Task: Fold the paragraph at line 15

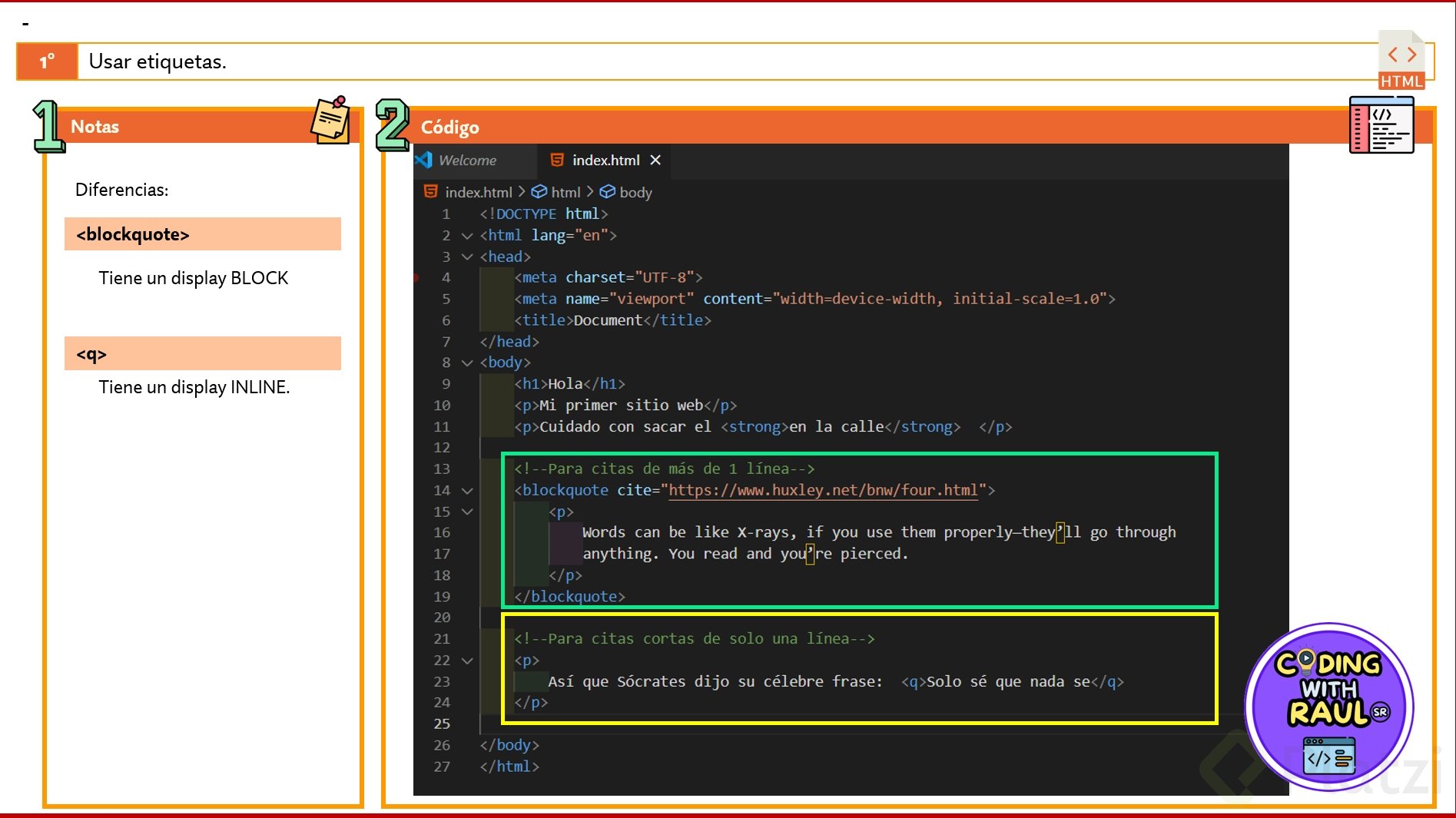Action: [467, 512]
